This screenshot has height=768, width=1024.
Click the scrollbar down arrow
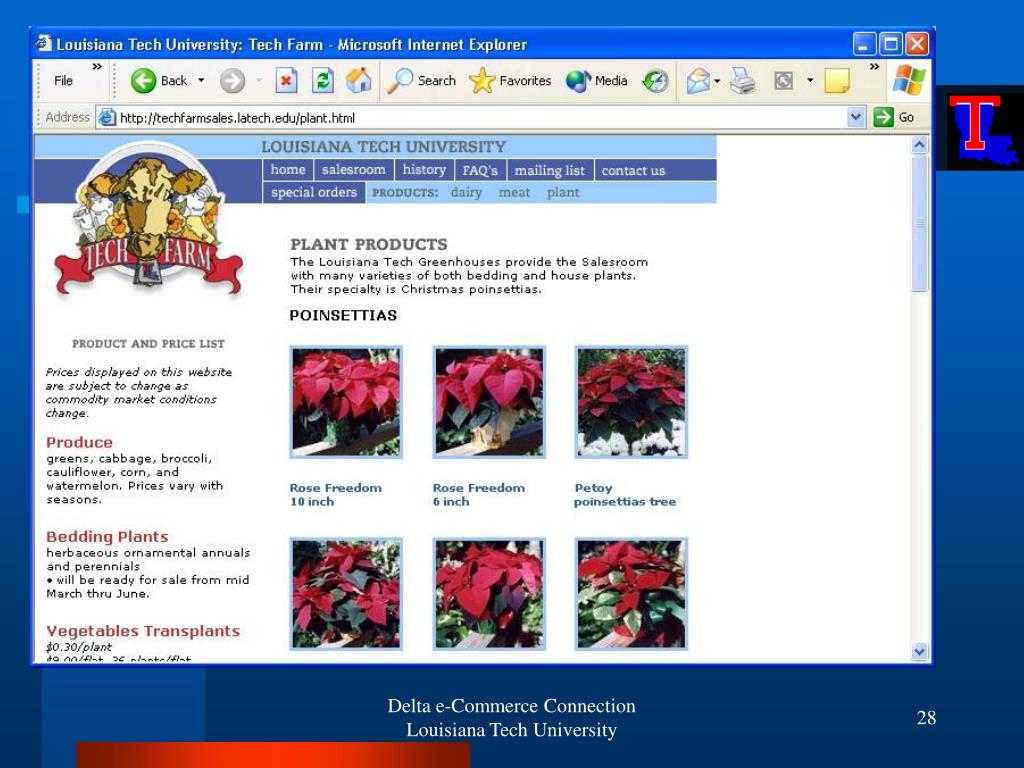[x=920, y=651]
